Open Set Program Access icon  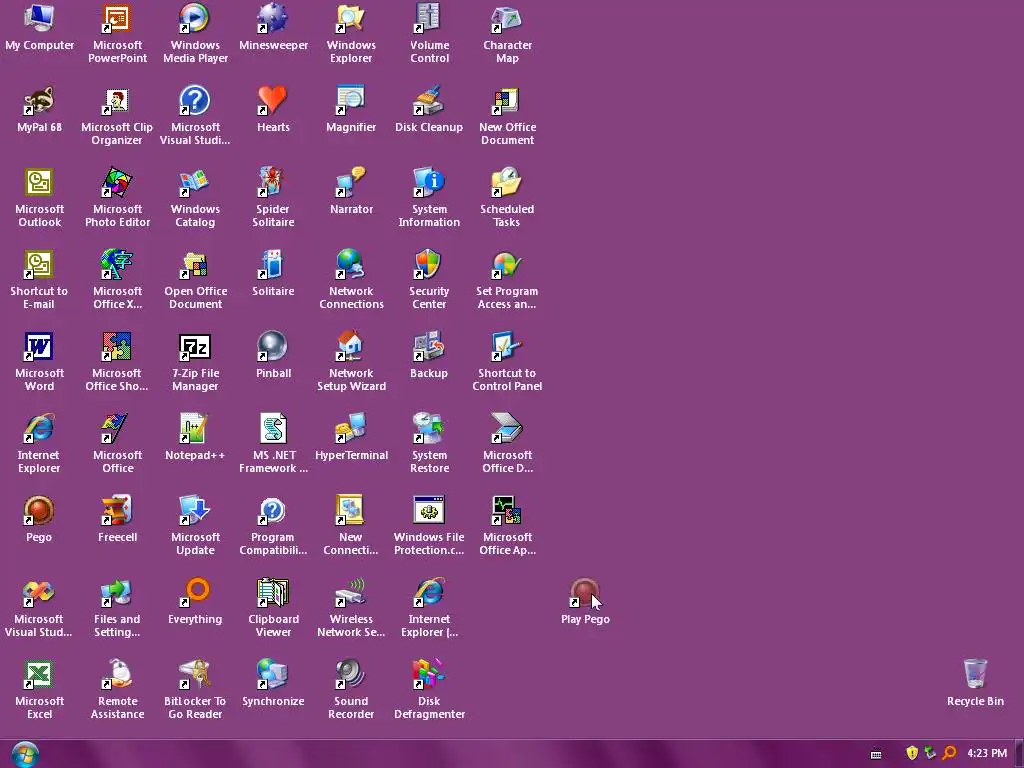point(507,264)
